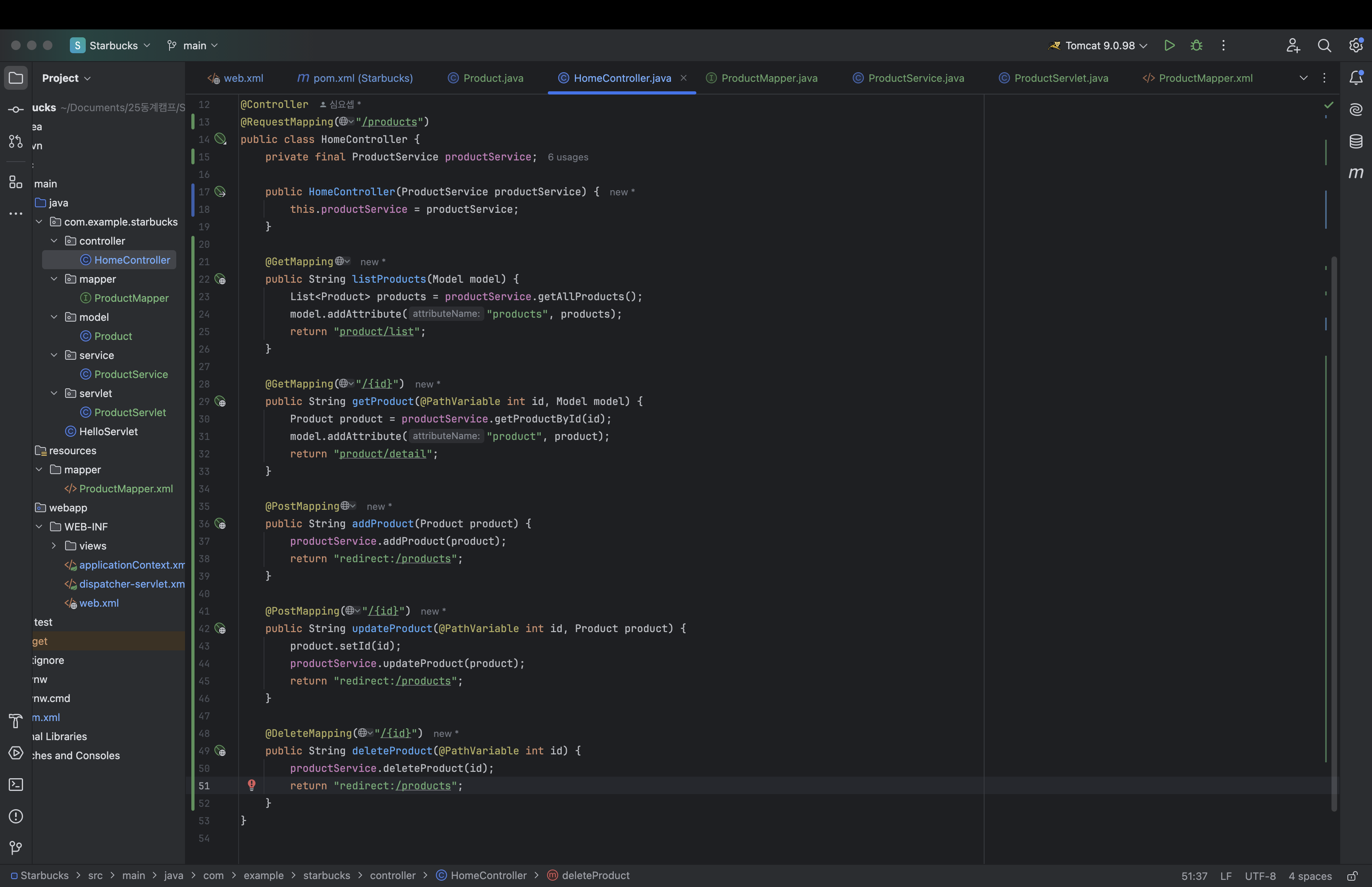The height and width of the screenshot is (887, 1372).
Task: Open IDE settings gear icon
Action: (x=1356, y=45)
